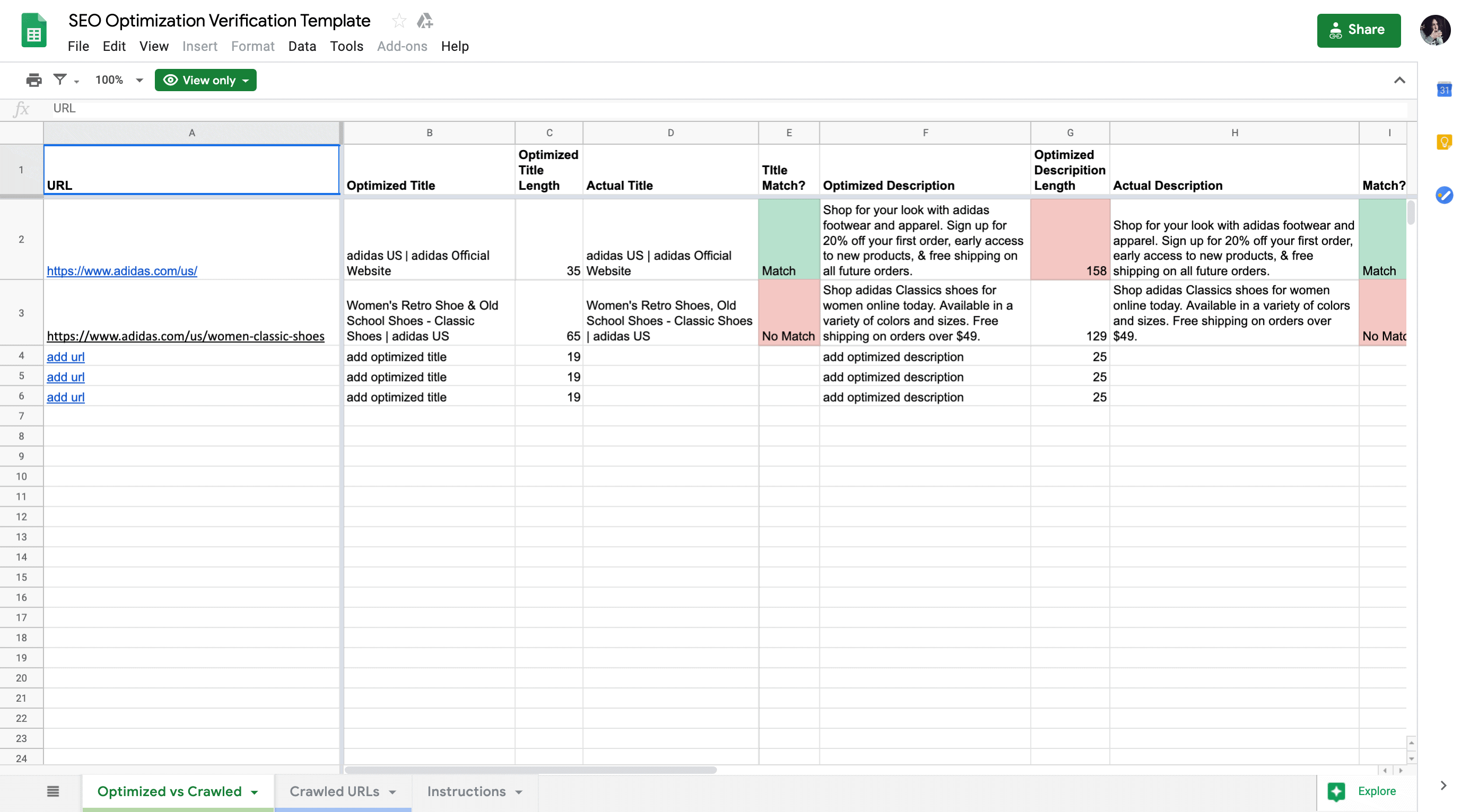Open the View only mode dropdown

(205, 80)
